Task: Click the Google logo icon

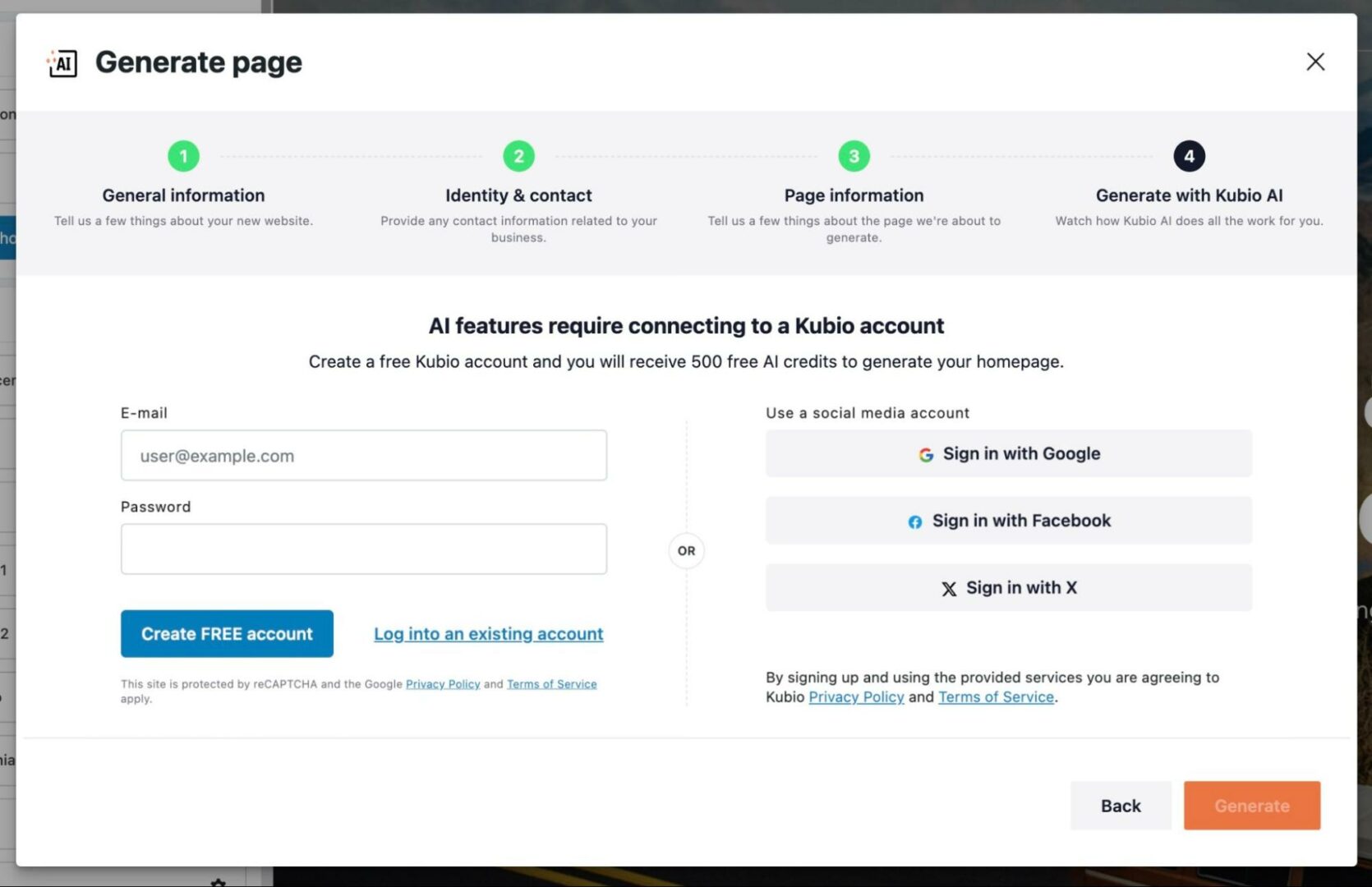Action: (925, 454)
